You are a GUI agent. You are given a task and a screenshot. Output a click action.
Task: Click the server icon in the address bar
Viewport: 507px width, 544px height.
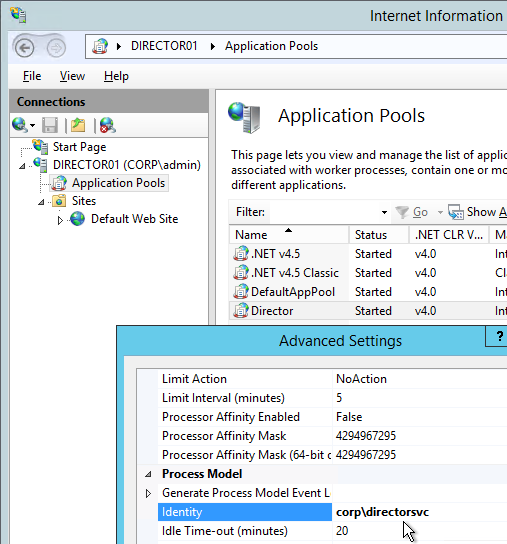pyautogui.click(x=100, y=46)
